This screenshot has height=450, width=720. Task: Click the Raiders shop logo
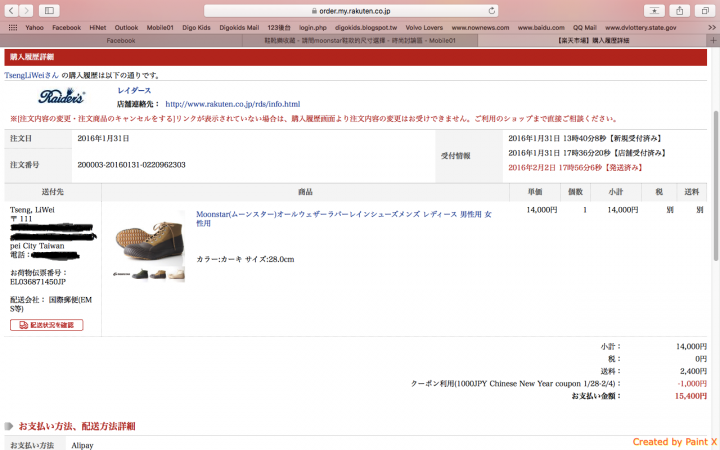tap(62, 96)
